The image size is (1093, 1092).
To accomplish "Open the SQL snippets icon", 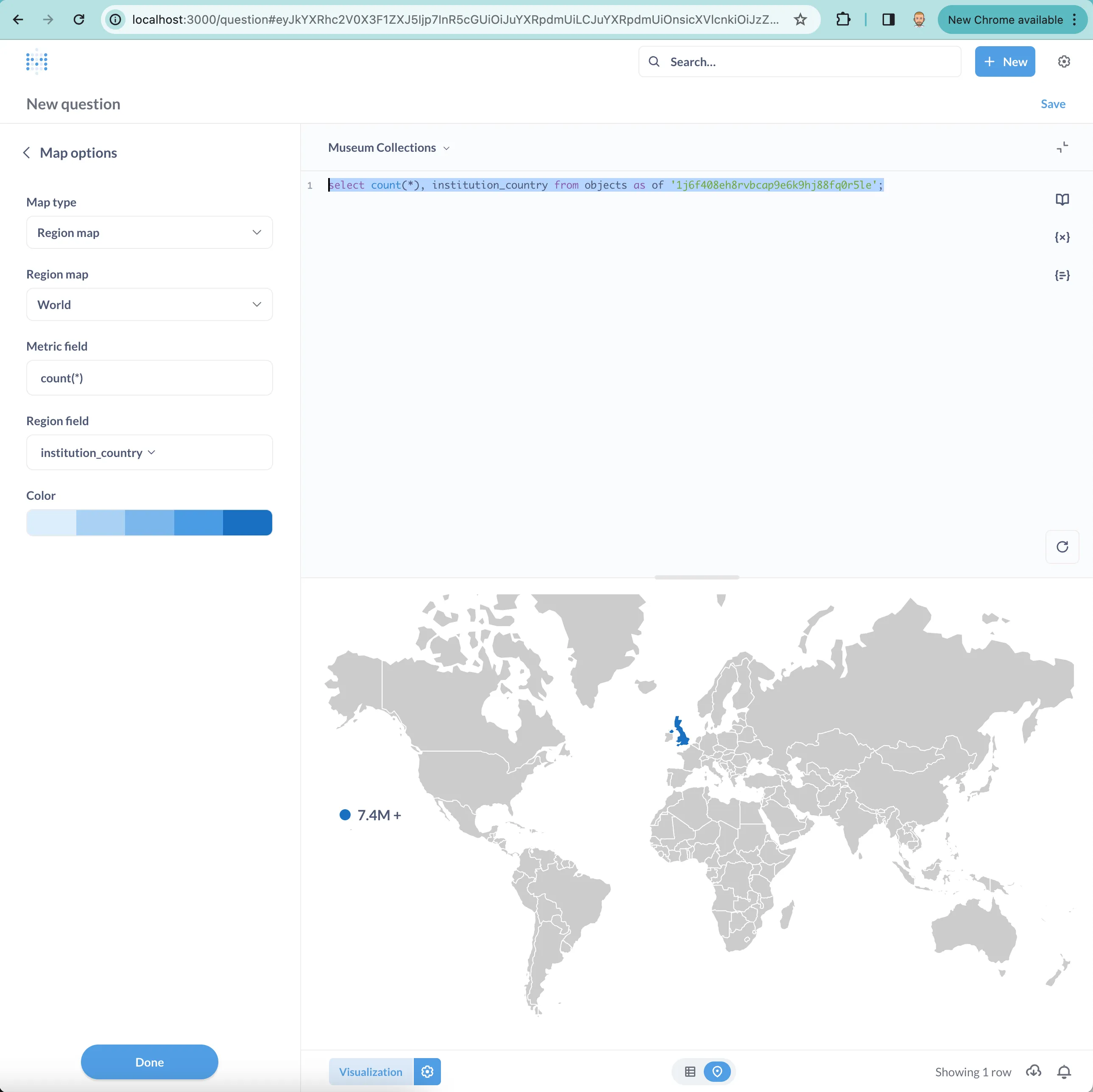I will (x=1062, y=276).
